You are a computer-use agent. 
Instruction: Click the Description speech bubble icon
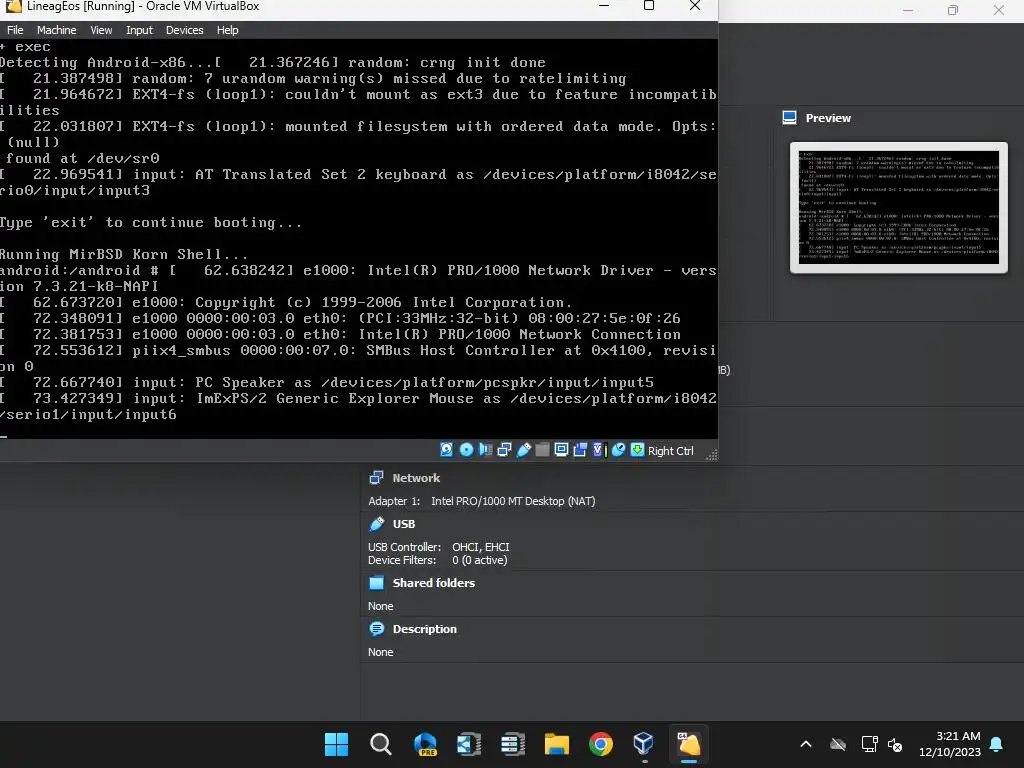point(377,629)
